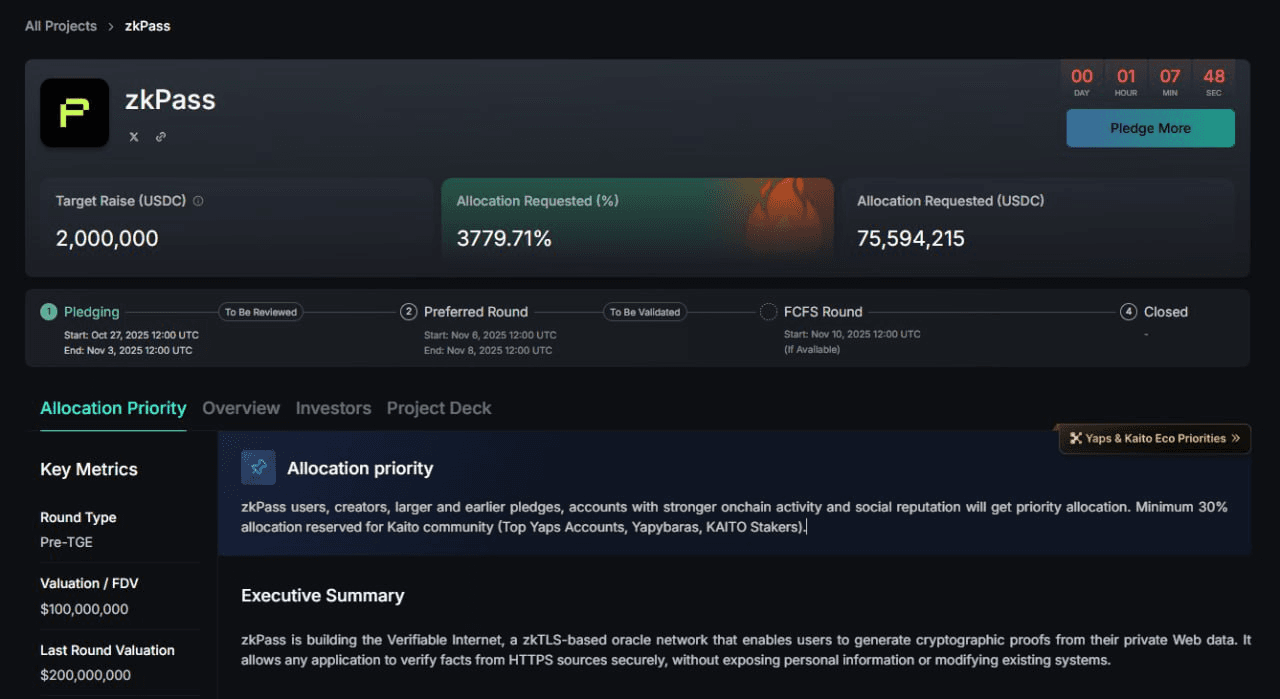Click the zkPass logo icon

[x=74, y=113]
